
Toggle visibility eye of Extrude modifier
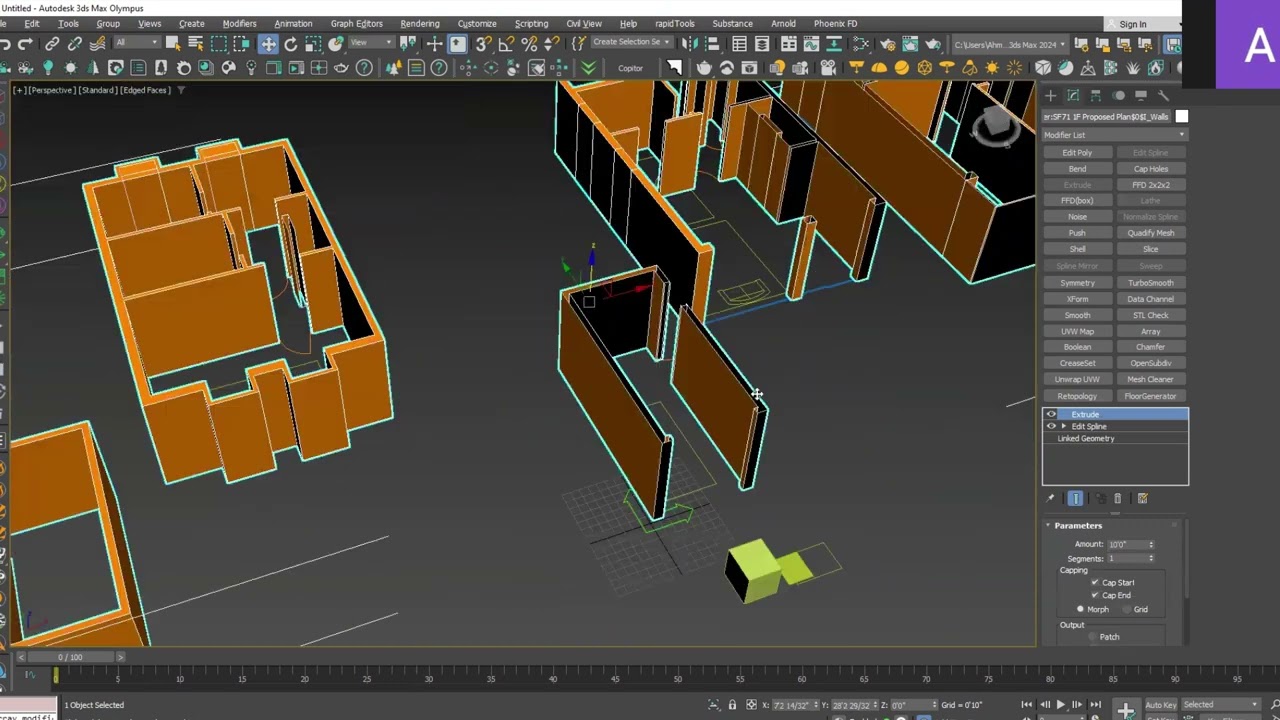pyautogui.click(x=1051, y=414)
